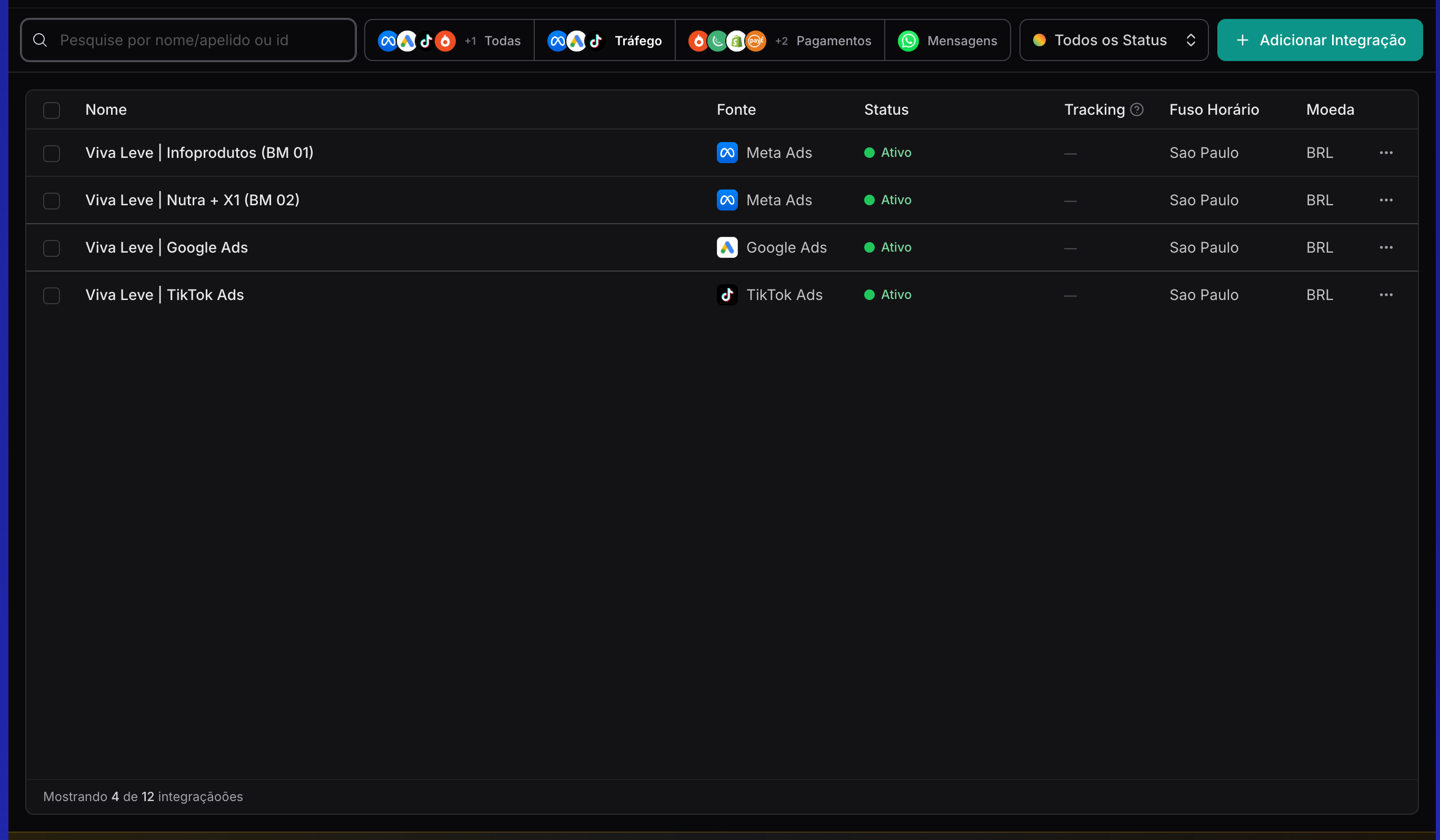The image size is (1440, 840).
Task: Click name Viva Leve | Google Ads
Action: click(166, 247)
